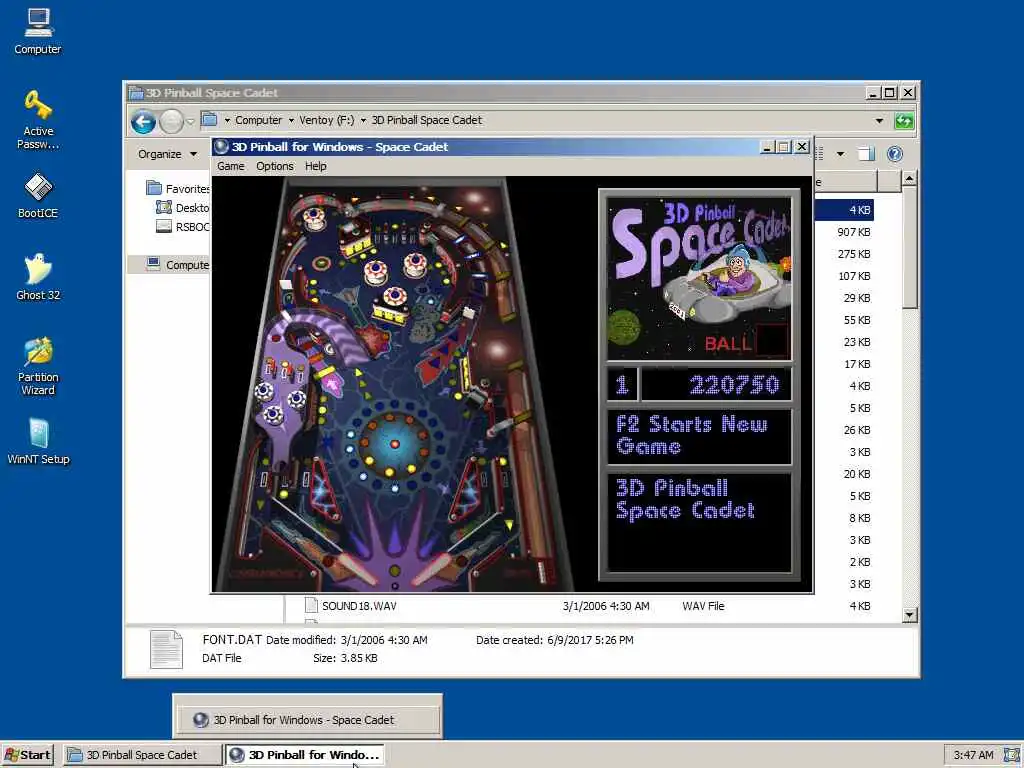Viewport: 1024px width, 768px height.
Task: Click the SOUND18.WAV file icon
Action: 312,605
